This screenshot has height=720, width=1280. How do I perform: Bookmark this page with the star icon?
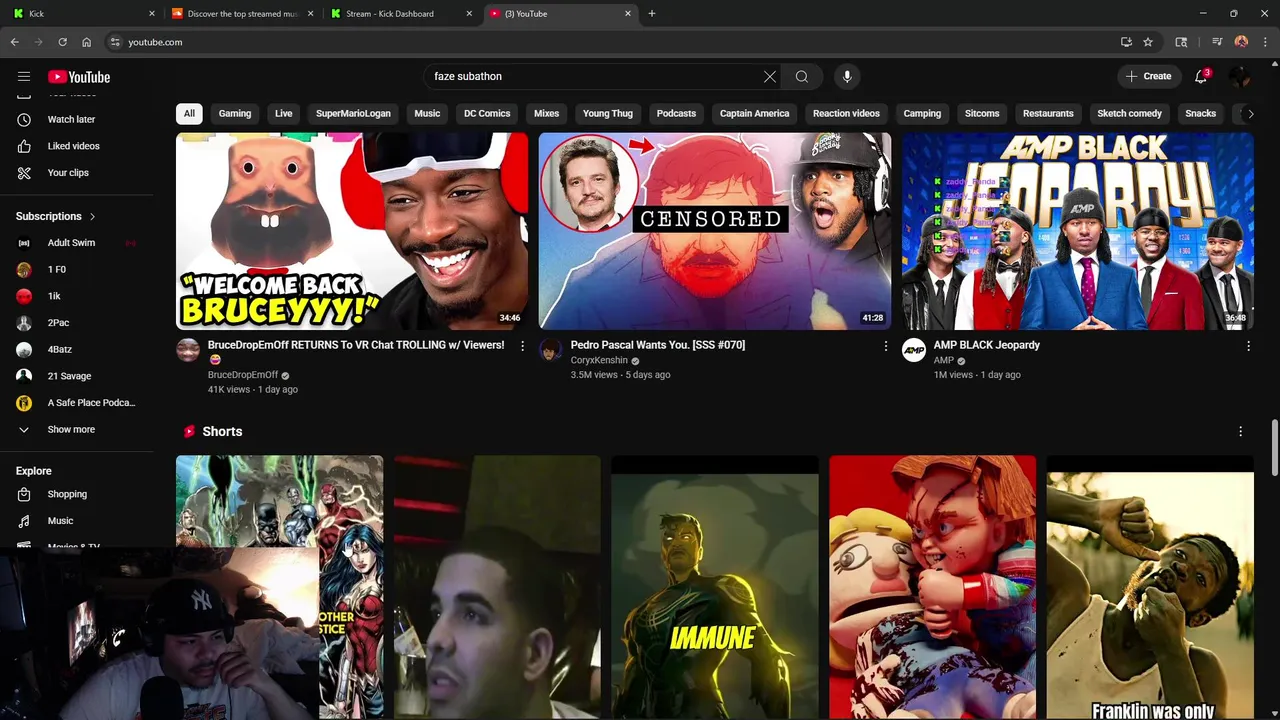(1148, 42)
